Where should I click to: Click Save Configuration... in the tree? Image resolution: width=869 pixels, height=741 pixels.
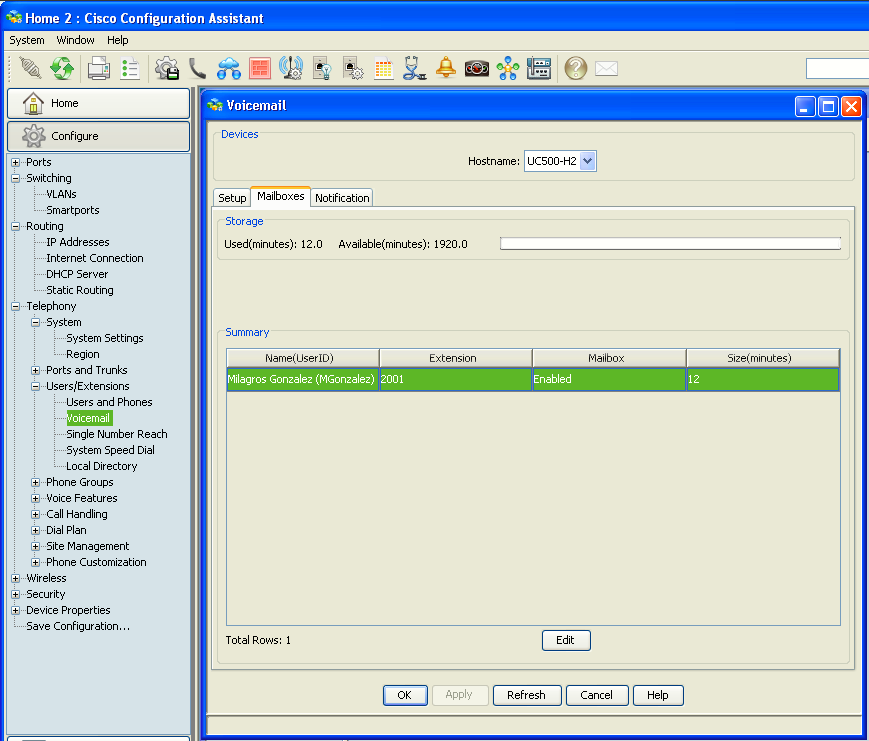pos(78,626)
